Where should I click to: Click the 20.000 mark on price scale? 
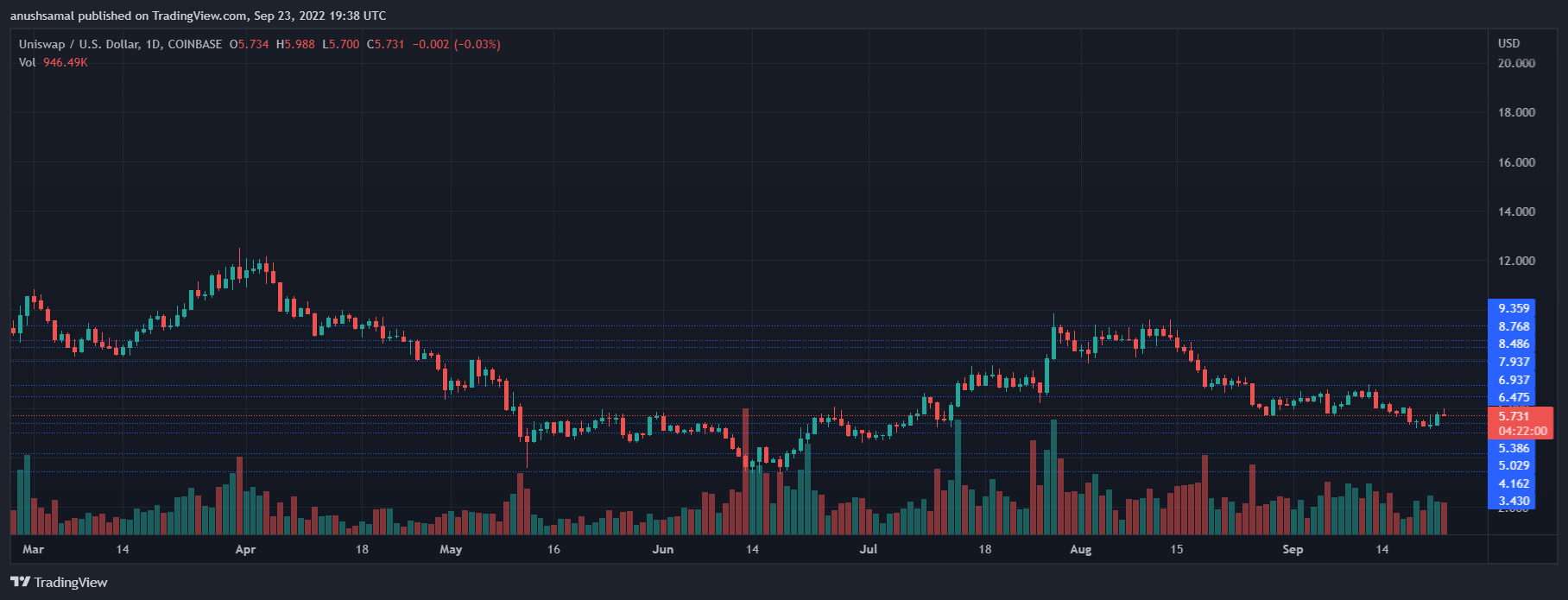click(1516, 63)
